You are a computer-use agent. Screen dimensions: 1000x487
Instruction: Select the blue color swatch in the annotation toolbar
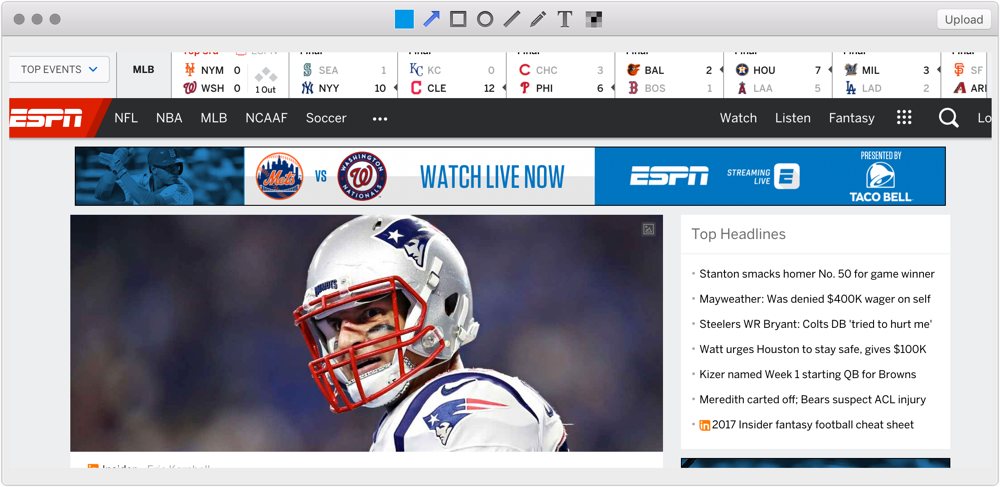pos(404,19)
